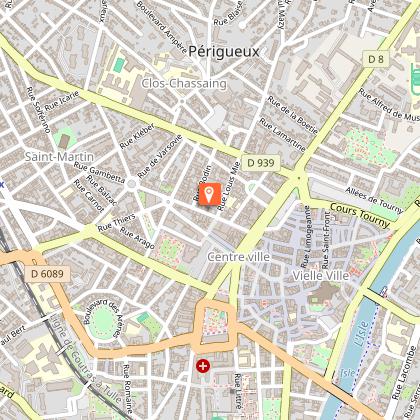Screen dimensions: 420x420
Task: Click the red hospital cross icon
Action: coord(203,366)
